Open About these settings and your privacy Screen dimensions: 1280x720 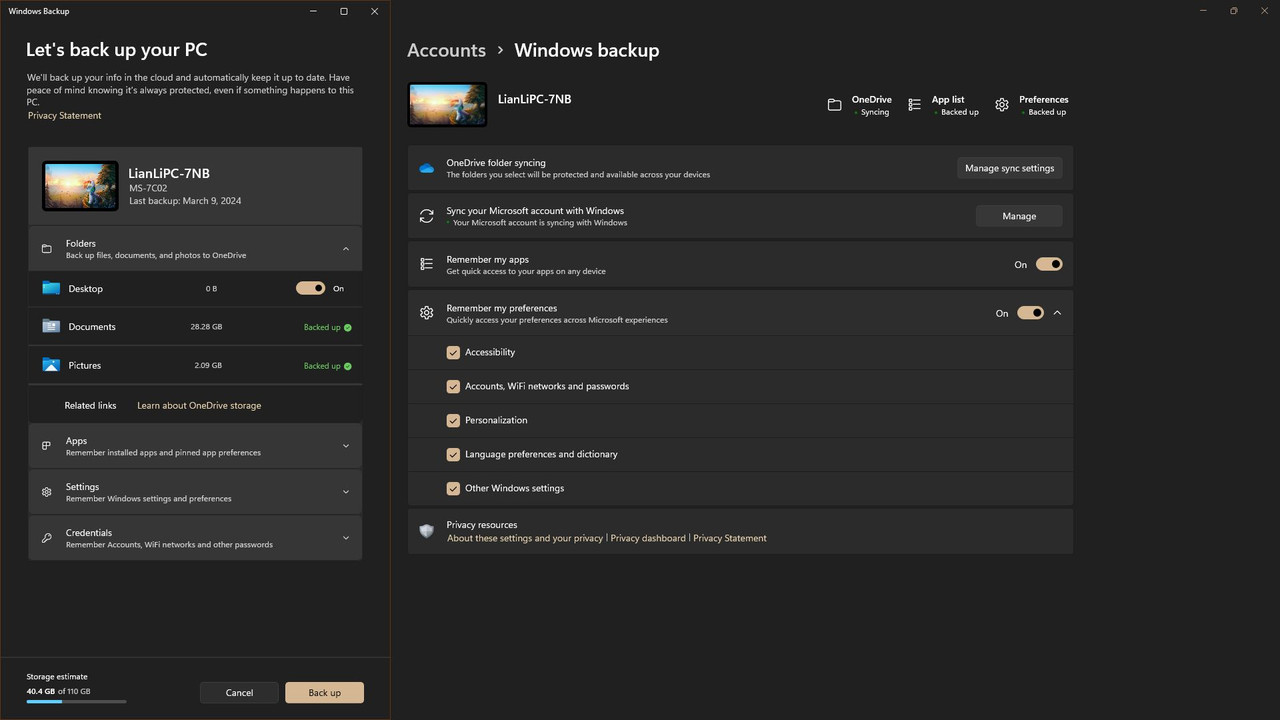(525, 538)
